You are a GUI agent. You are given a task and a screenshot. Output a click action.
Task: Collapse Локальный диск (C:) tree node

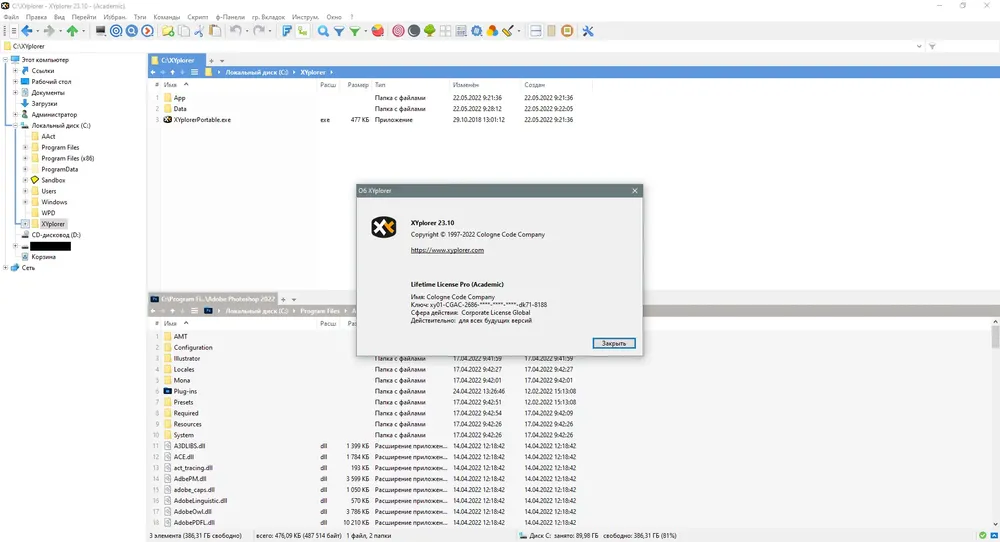point(15,126)
